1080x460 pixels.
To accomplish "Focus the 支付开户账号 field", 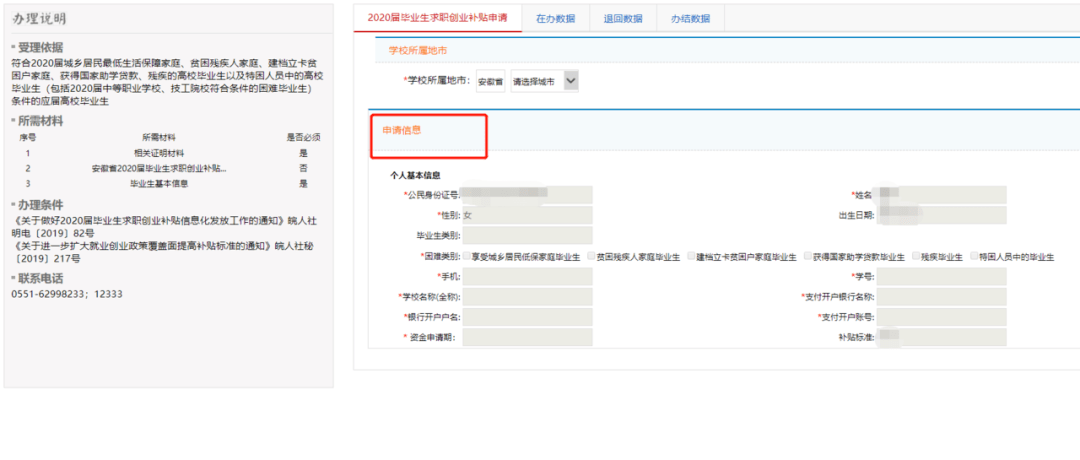I will click(x=942, y=317).
